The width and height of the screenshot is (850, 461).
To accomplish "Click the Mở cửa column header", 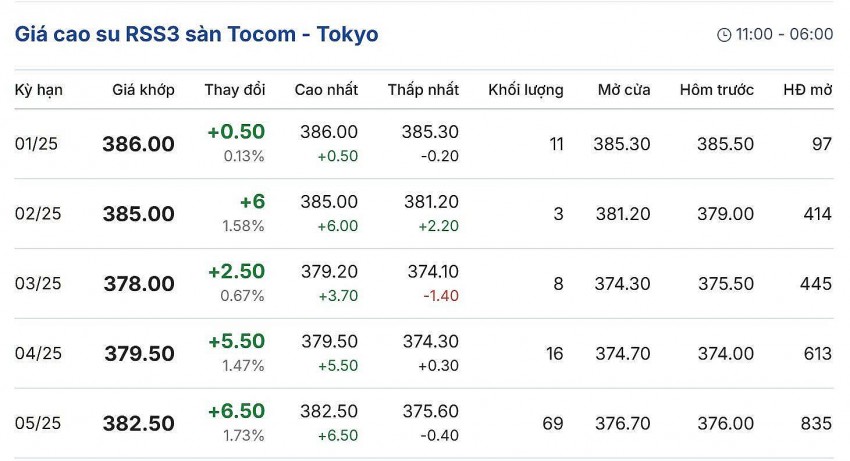I will (624, 90).
